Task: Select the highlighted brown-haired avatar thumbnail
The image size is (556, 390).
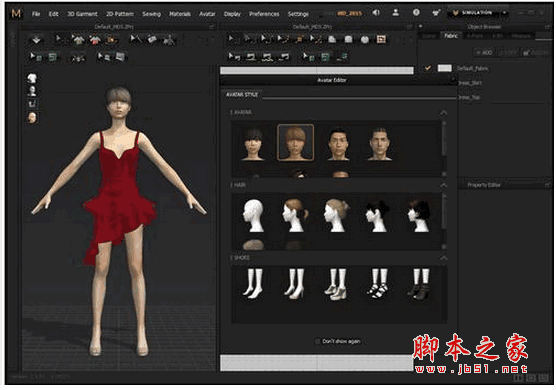Action: (295, 143)
